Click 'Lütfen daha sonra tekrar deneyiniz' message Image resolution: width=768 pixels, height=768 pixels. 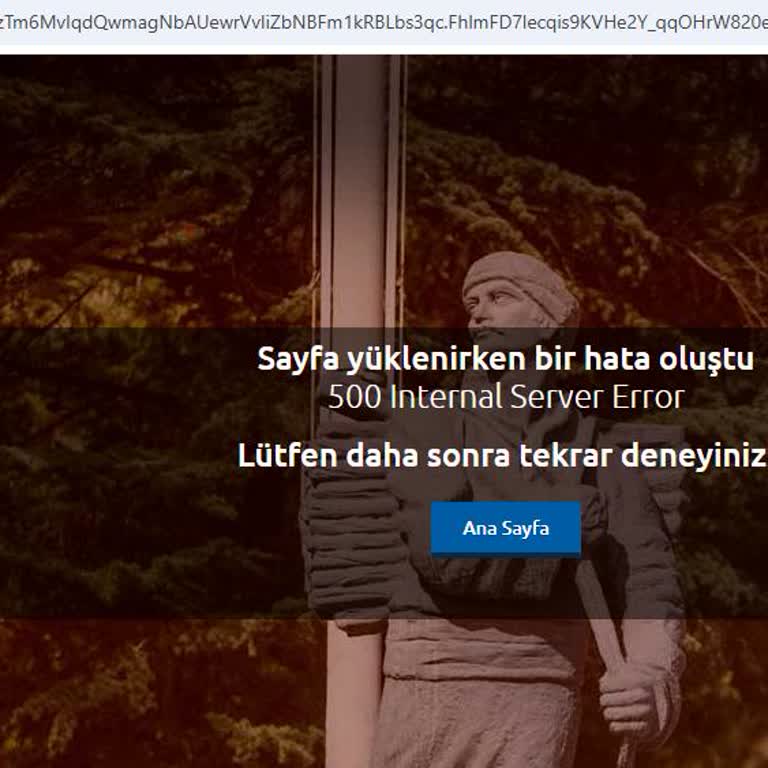coord(502,456)
